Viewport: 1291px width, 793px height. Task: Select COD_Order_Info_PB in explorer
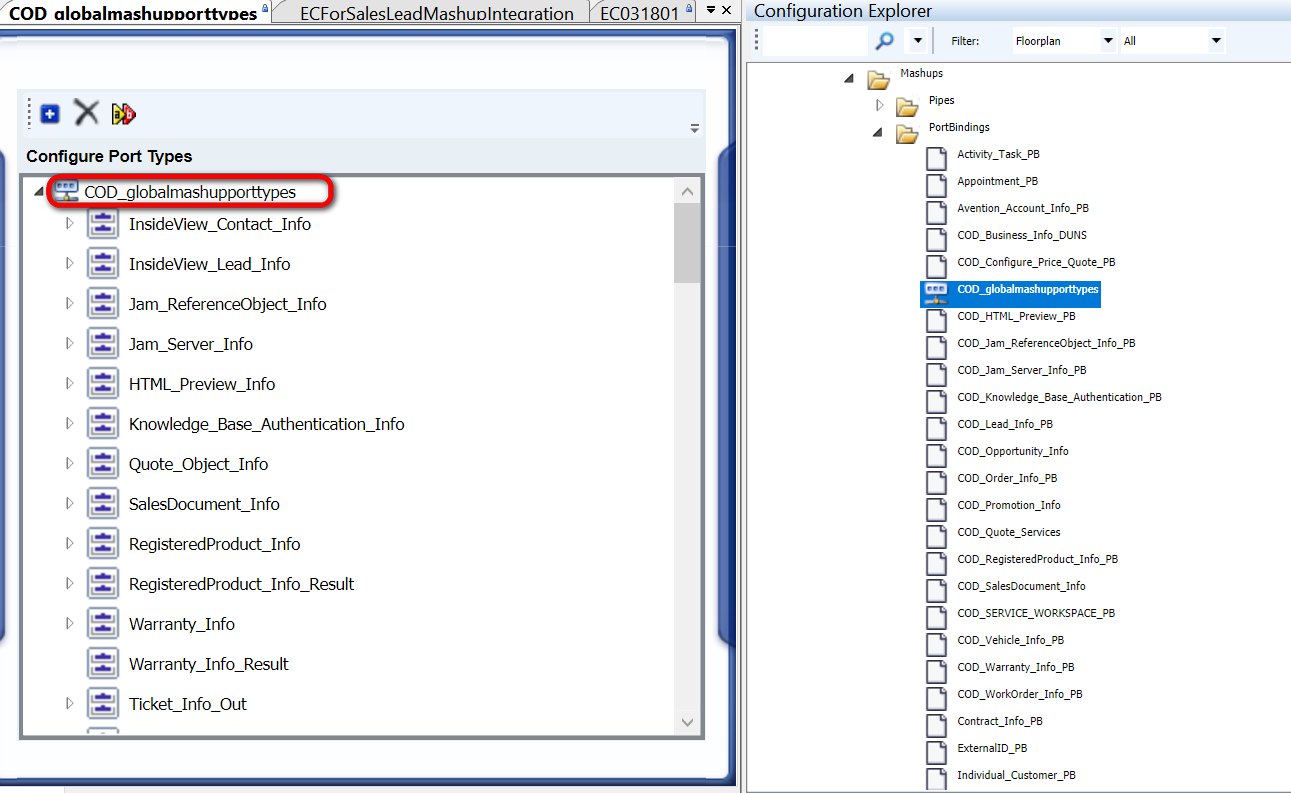point(1007,478)
